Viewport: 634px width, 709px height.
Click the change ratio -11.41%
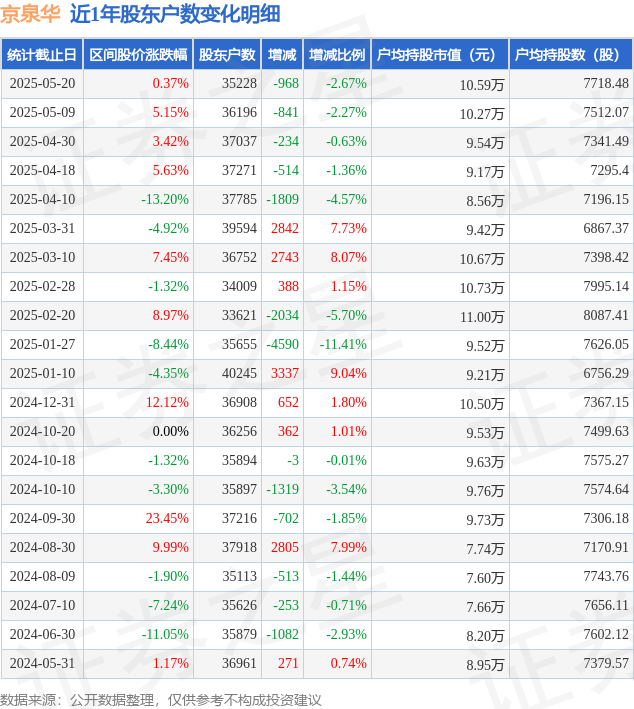[x=343, y=344]
